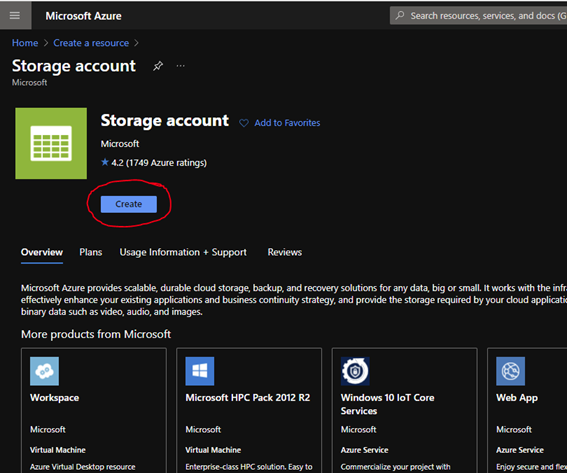The width and height of the screenshot is (567, 473).
Task: Click the Workspace product icon
Action: [x=44, y=371]
